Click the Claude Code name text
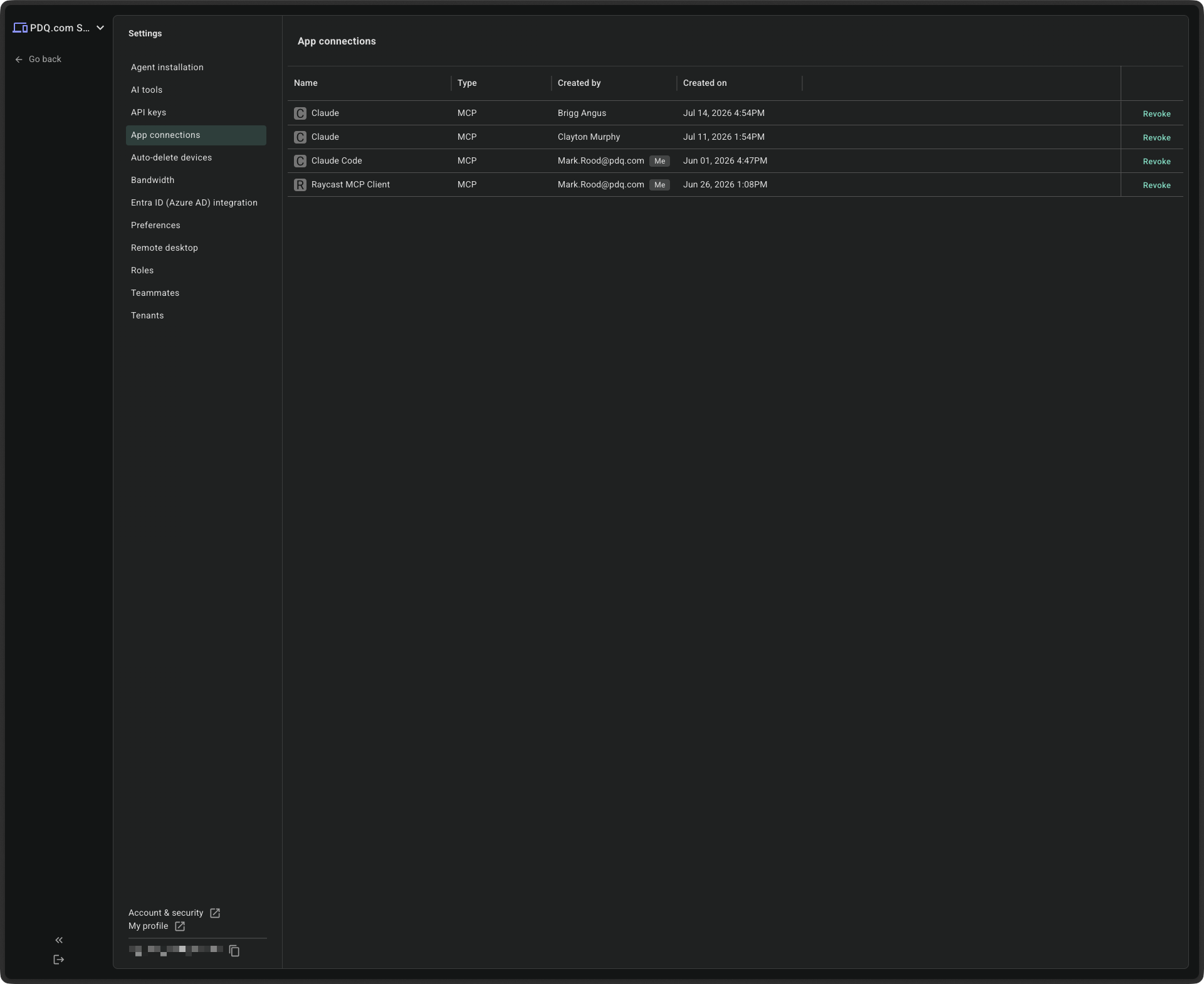 [337, 161]
